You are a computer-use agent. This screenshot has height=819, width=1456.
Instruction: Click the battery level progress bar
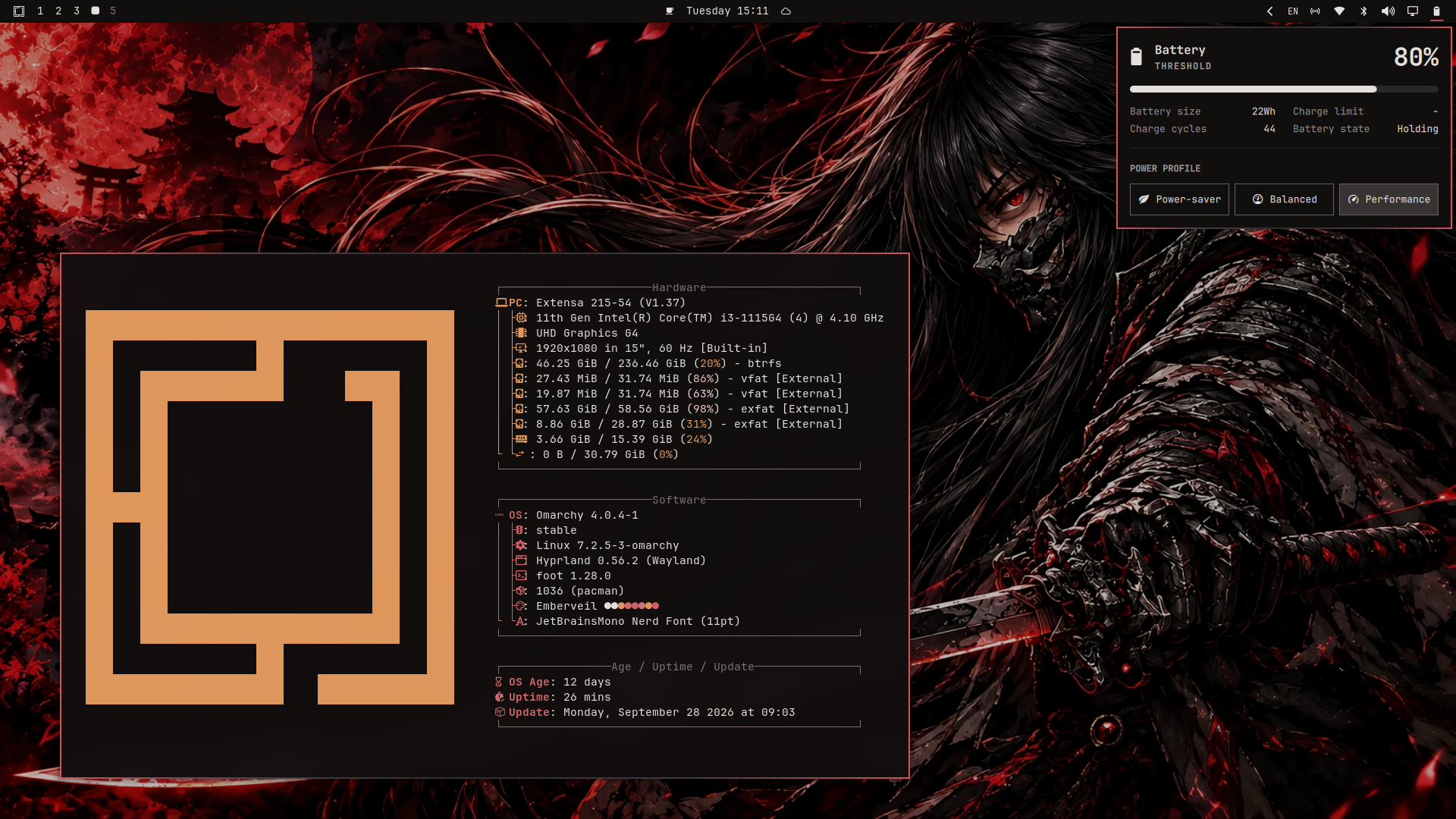coord(1284,89)
